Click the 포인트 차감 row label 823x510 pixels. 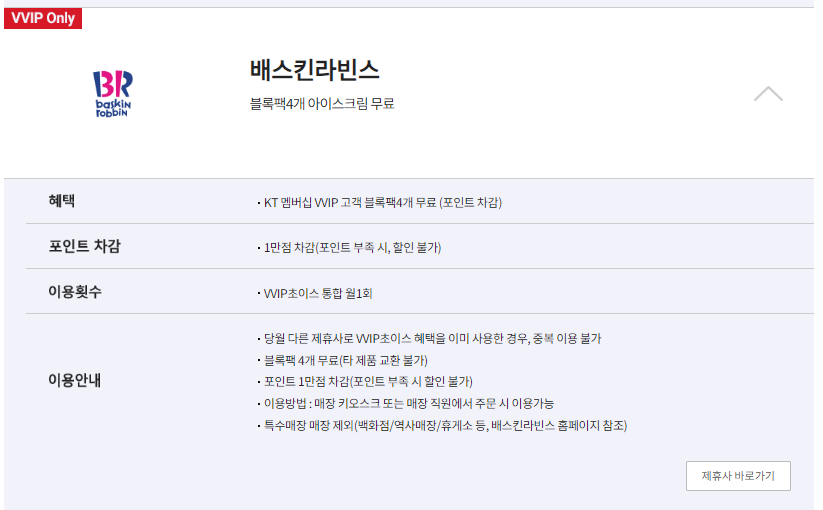tap(85, 246)
